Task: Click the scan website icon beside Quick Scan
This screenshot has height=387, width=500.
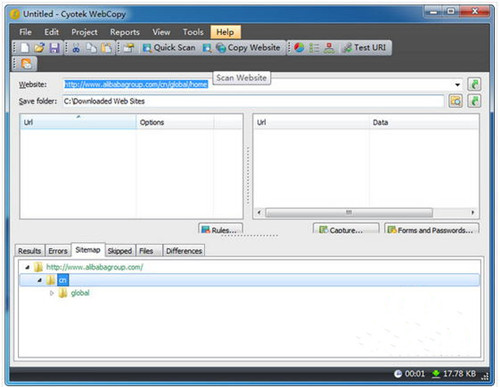Action: point(207,48)
